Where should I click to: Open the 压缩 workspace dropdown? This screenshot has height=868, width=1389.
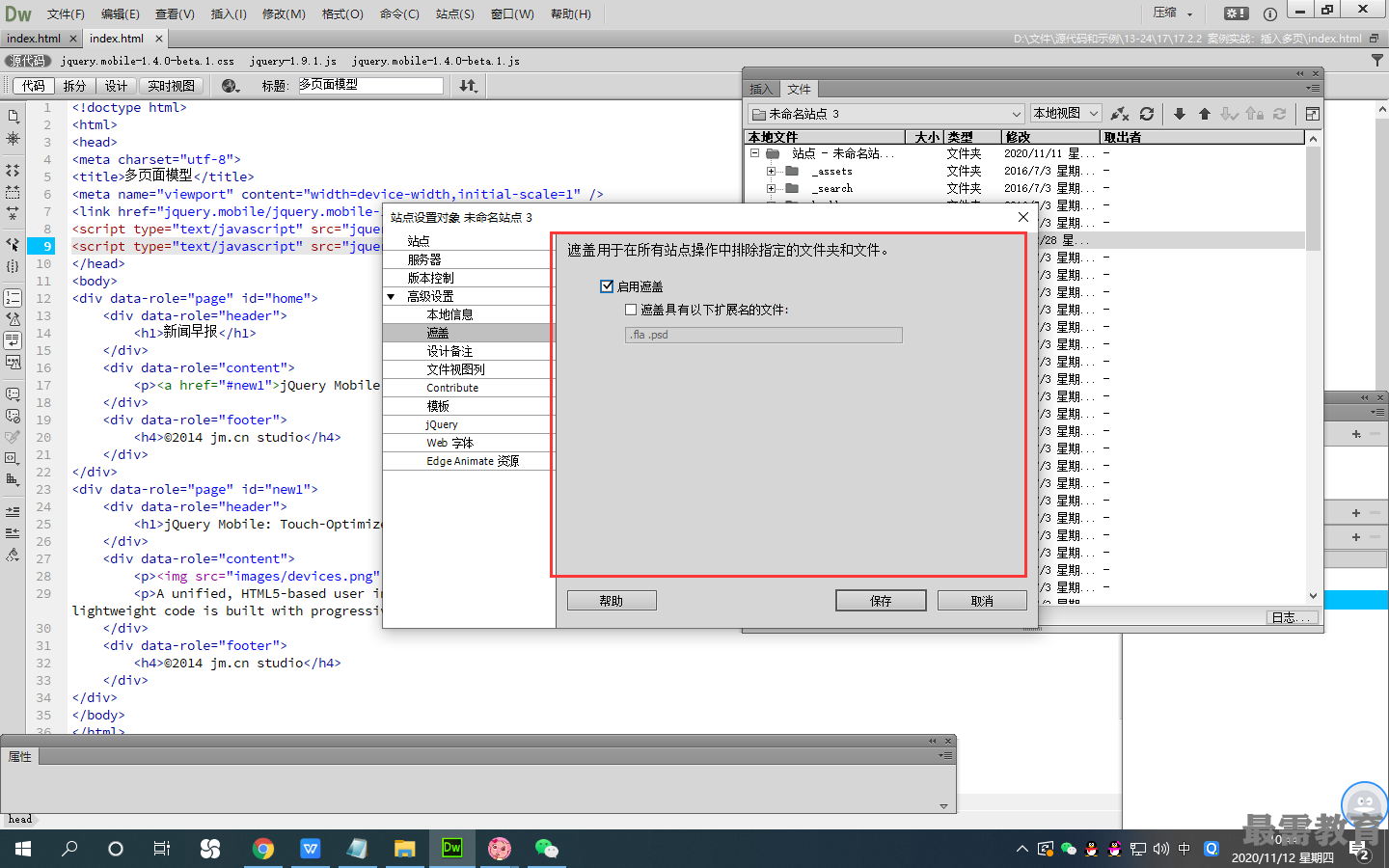[1173, 14]
